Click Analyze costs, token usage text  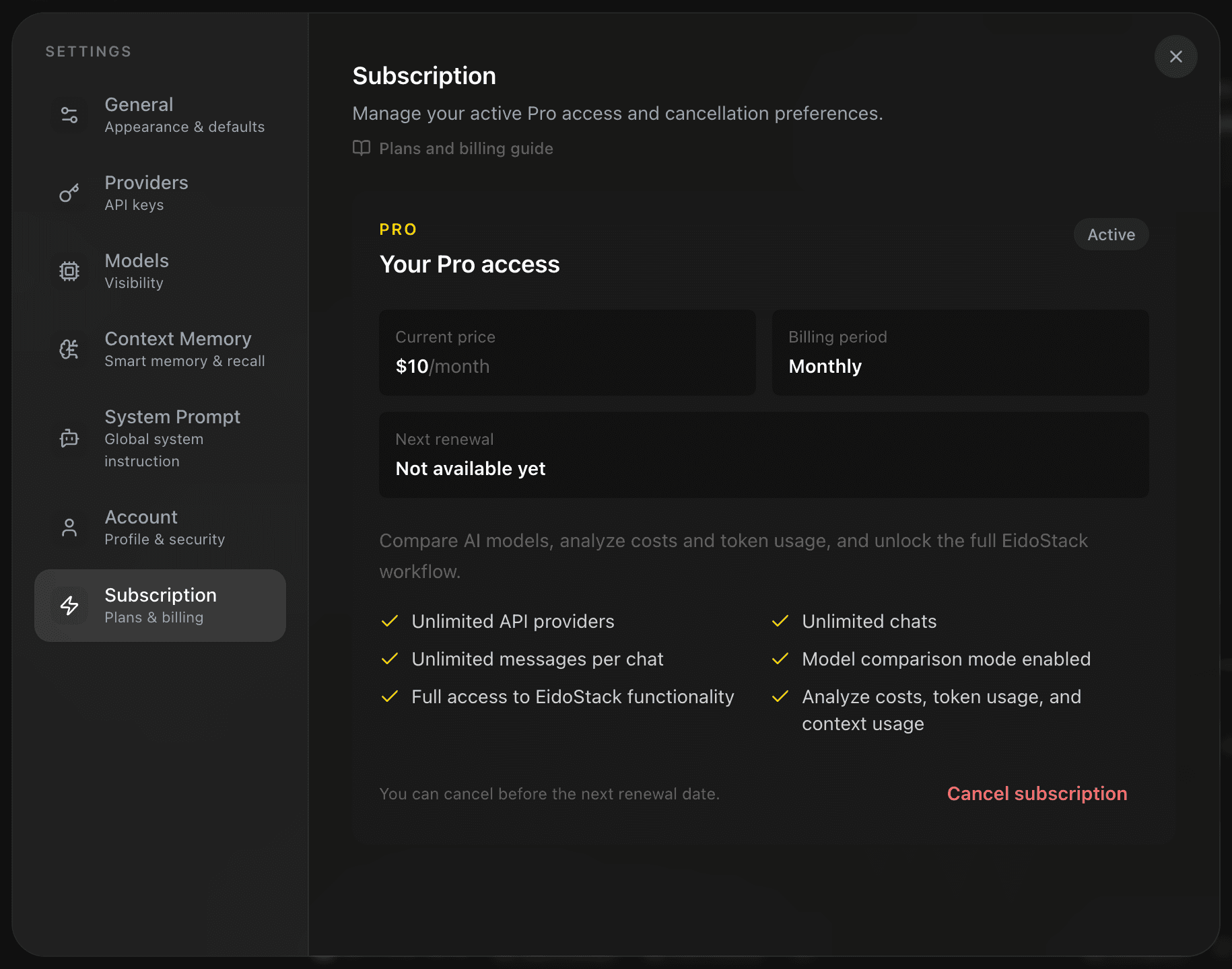pos(941,710)
